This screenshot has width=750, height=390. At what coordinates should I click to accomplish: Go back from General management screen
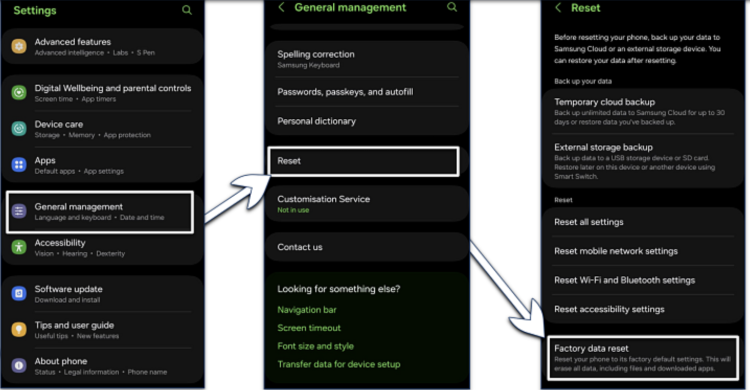coord(281,7)
